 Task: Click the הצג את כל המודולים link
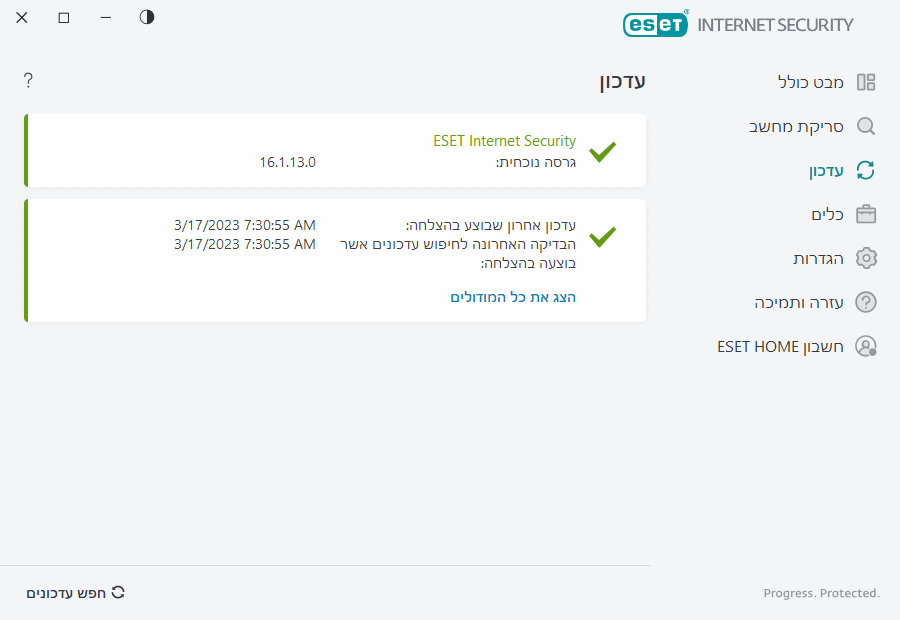(x=513, y=297)
